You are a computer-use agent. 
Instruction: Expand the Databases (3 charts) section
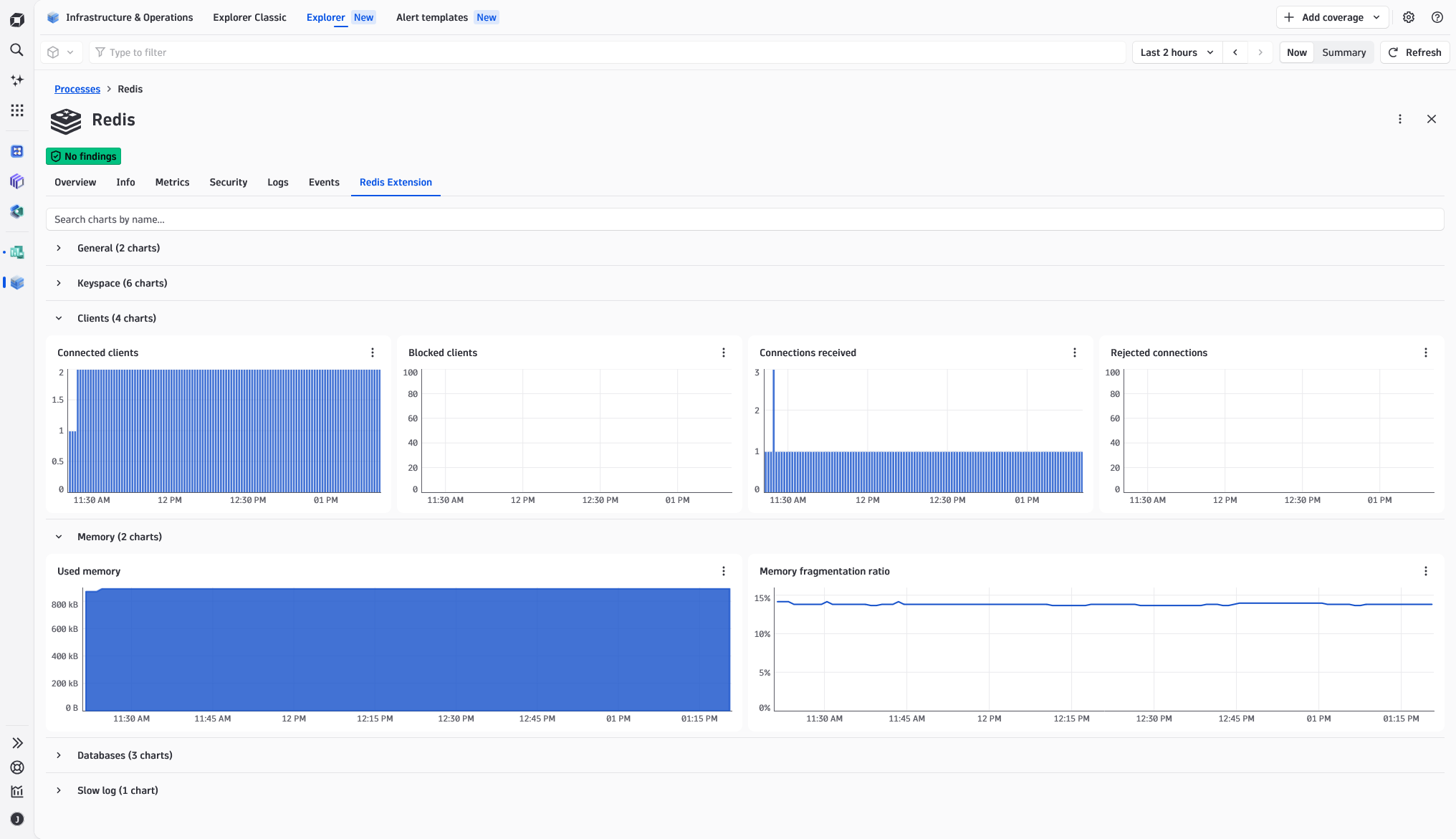tap(59, 755)
